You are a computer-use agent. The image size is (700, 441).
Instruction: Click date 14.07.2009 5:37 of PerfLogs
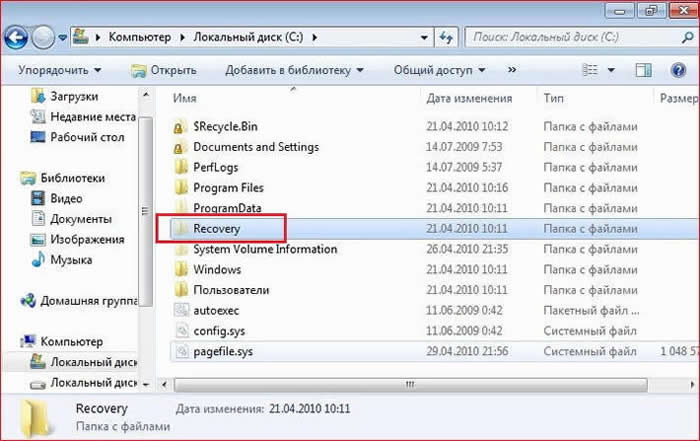464,167
